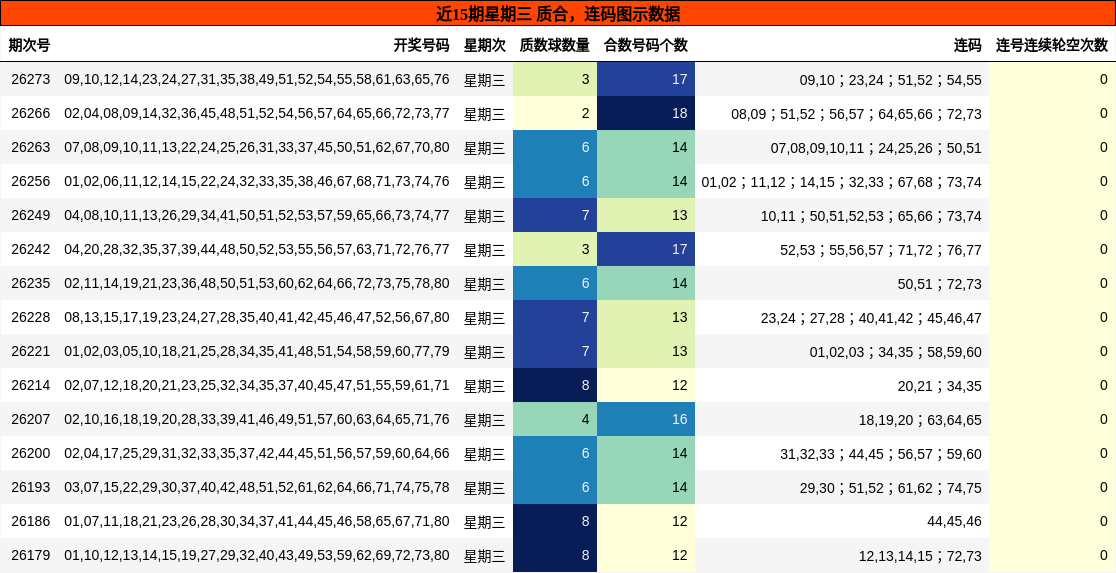Select period number 26266
Image resolution: width=1116 pixels, height=573 pixels.
pos(31,113)
